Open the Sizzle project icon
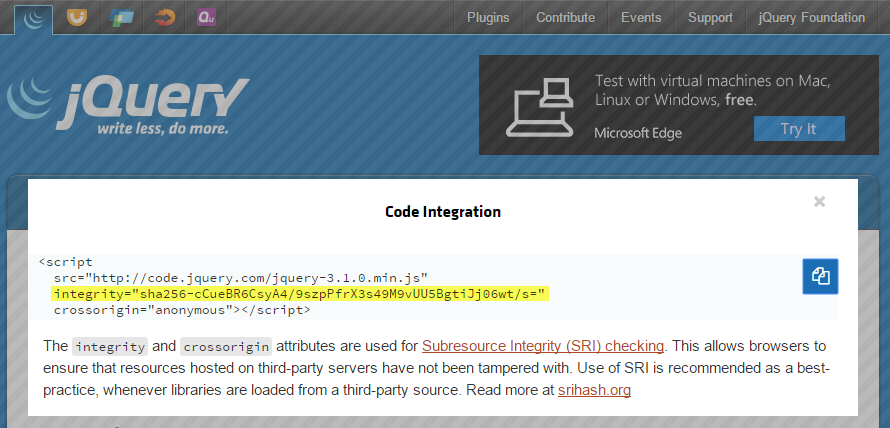 (x=166, y=18)
